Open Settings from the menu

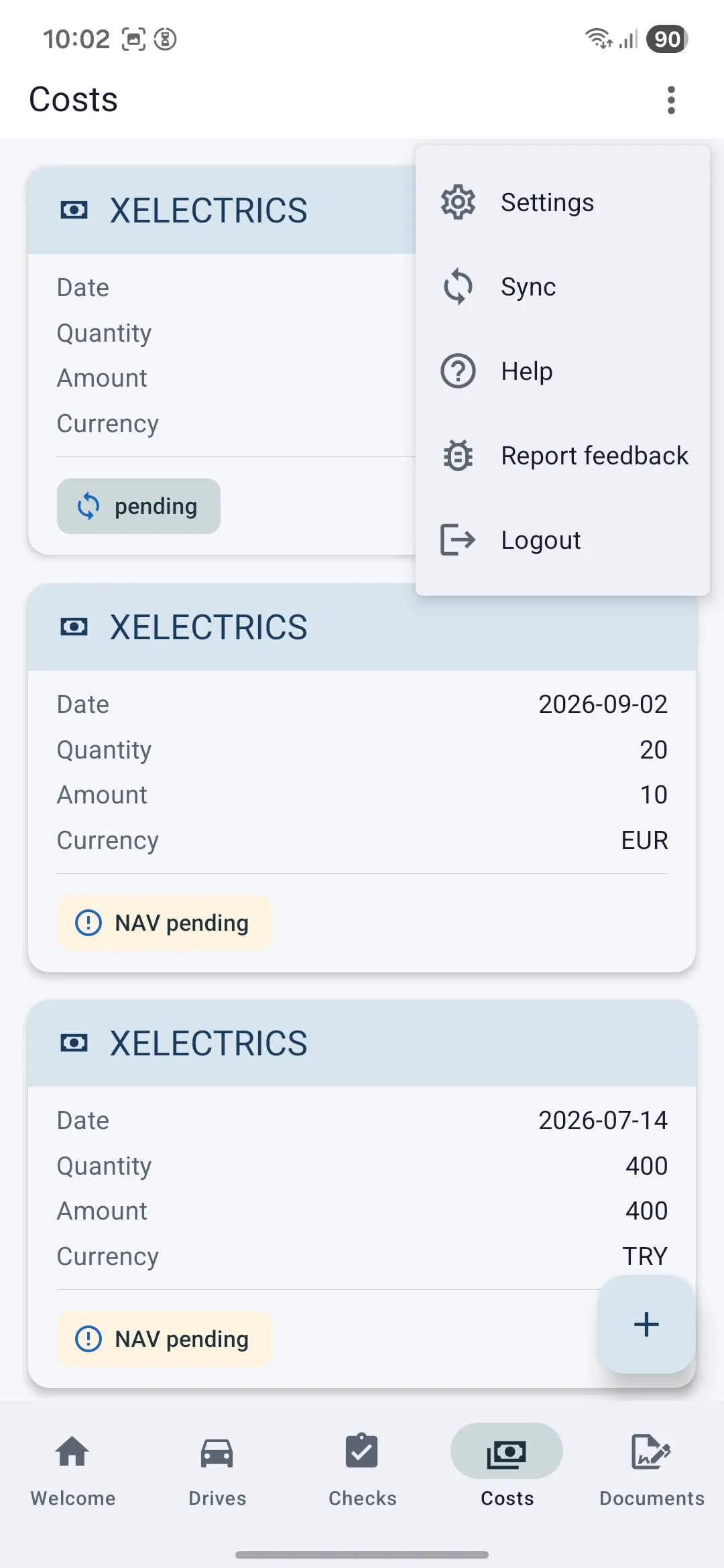coord(562,202)
